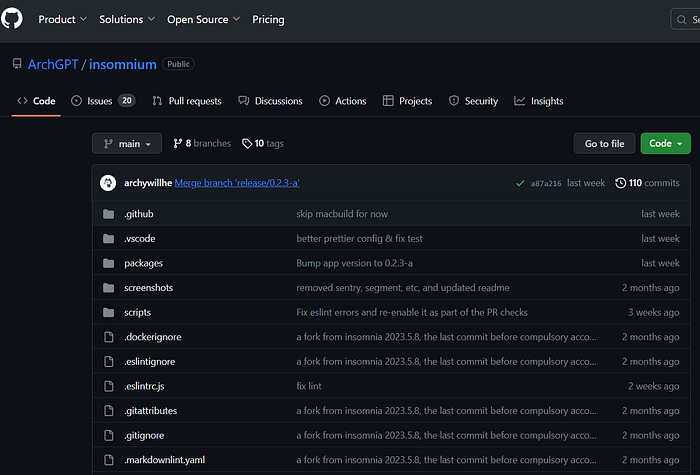Open the GitHub home logo
700x475 pixels.
pos(12,19)
